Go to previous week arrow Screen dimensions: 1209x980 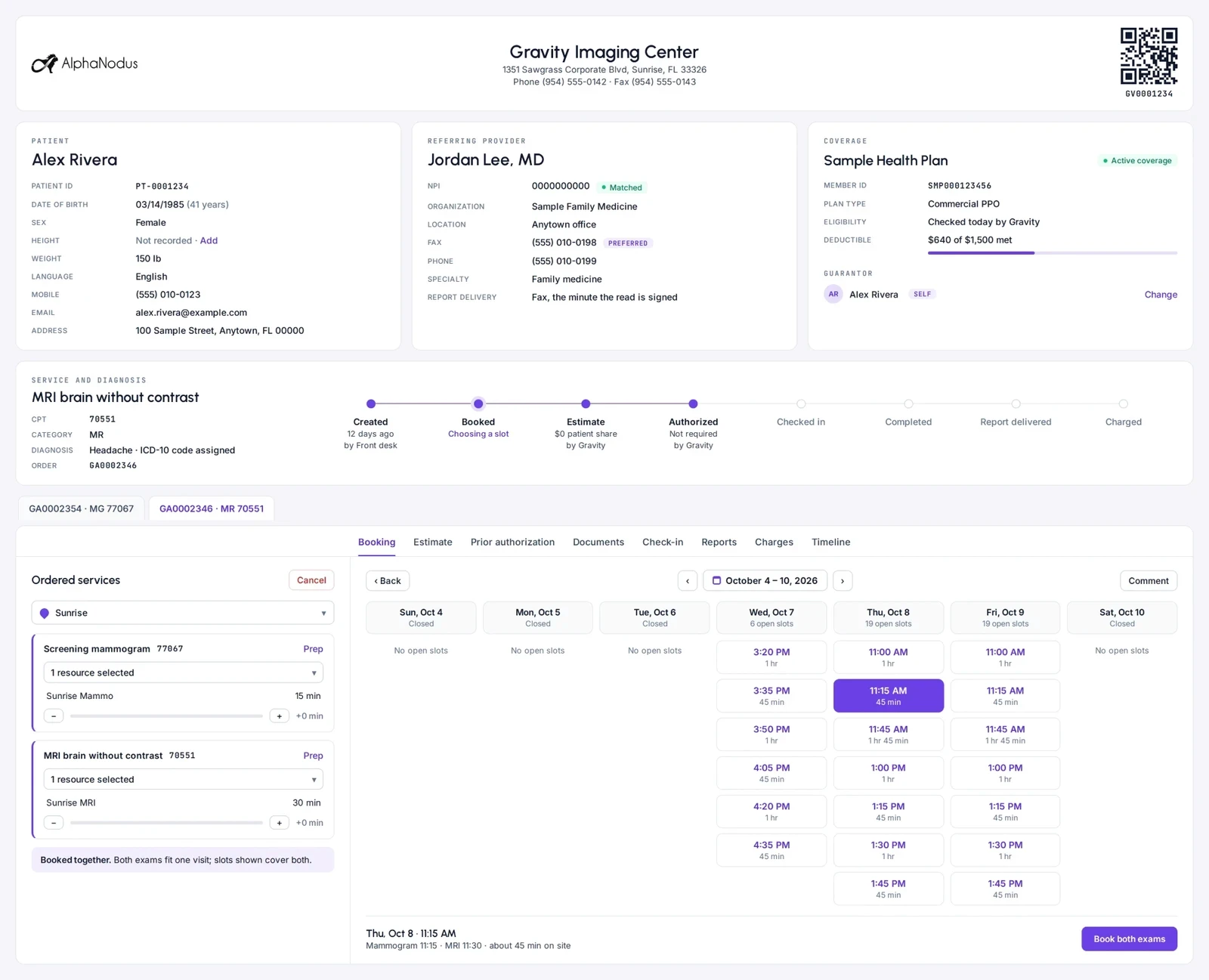pos(688,580)
